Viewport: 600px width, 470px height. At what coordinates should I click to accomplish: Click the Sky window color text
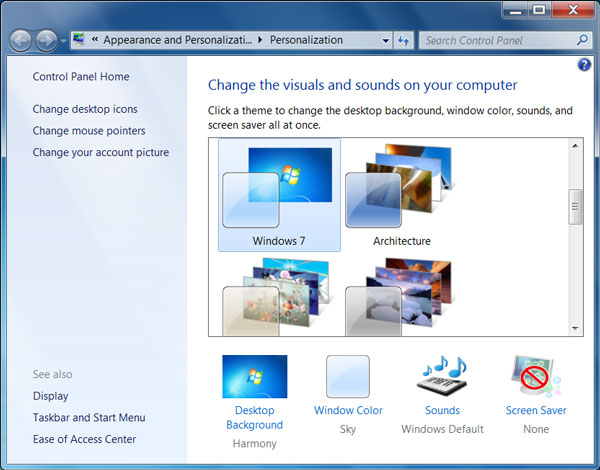pyautogui.click(x=348, y=429)
